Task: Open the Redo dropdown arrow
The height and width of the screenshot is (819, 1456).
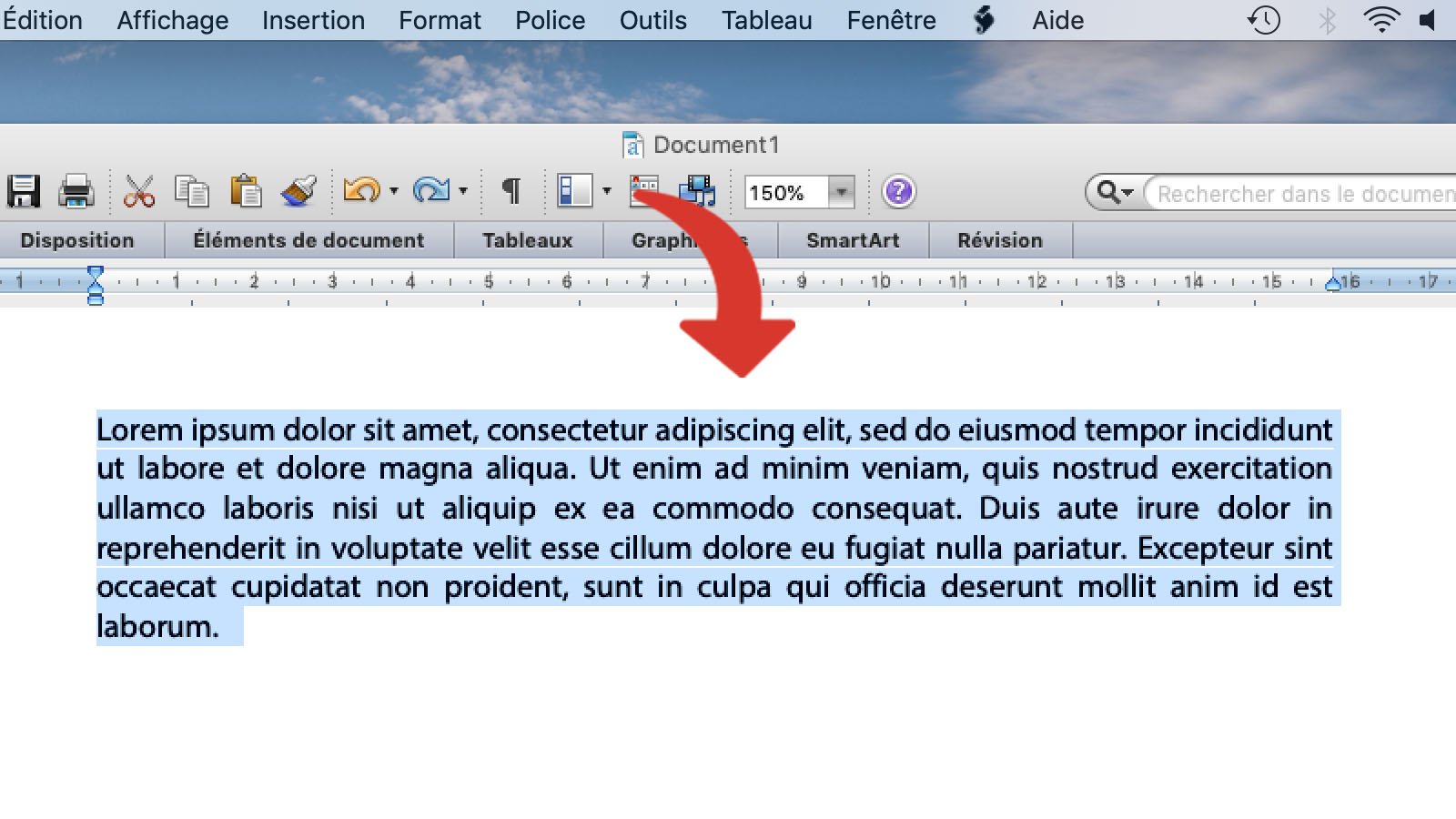Action: point(464,192)
